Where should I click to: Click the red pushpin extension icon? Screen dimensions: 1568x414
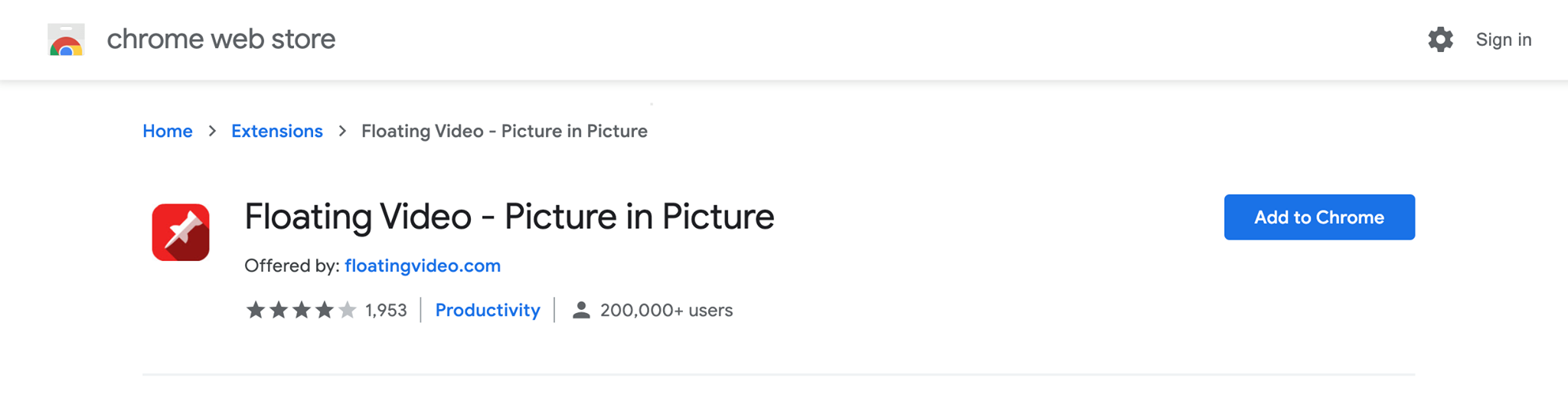point(181,232)
